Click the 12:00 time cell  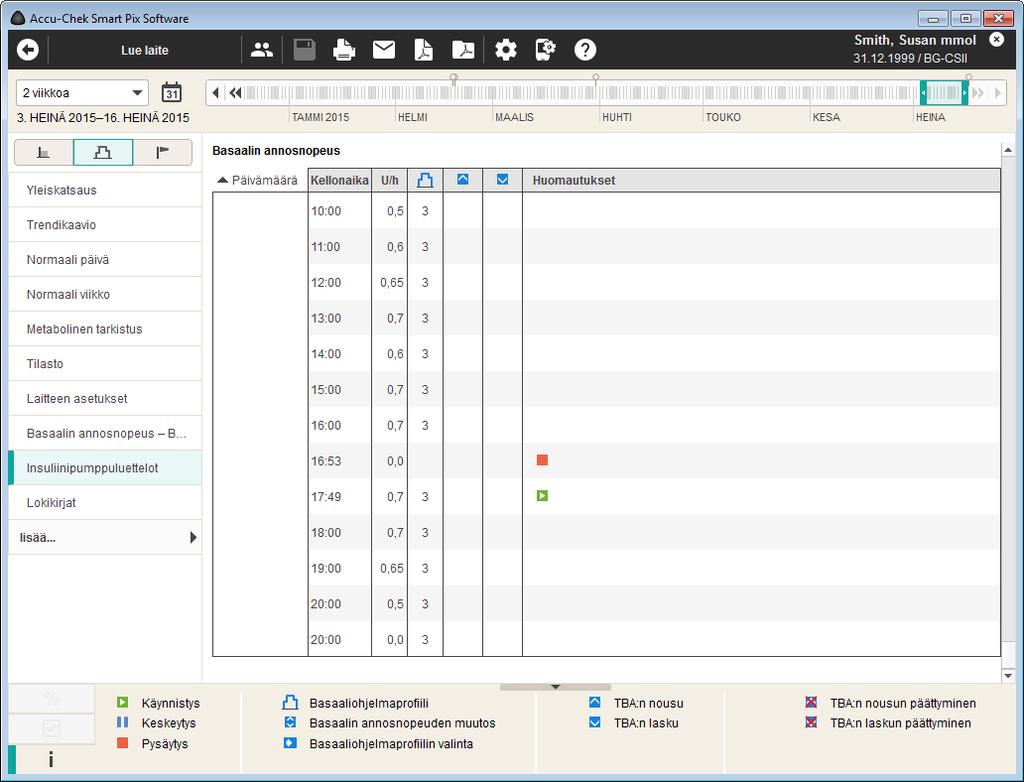click(x=340, y=282)
